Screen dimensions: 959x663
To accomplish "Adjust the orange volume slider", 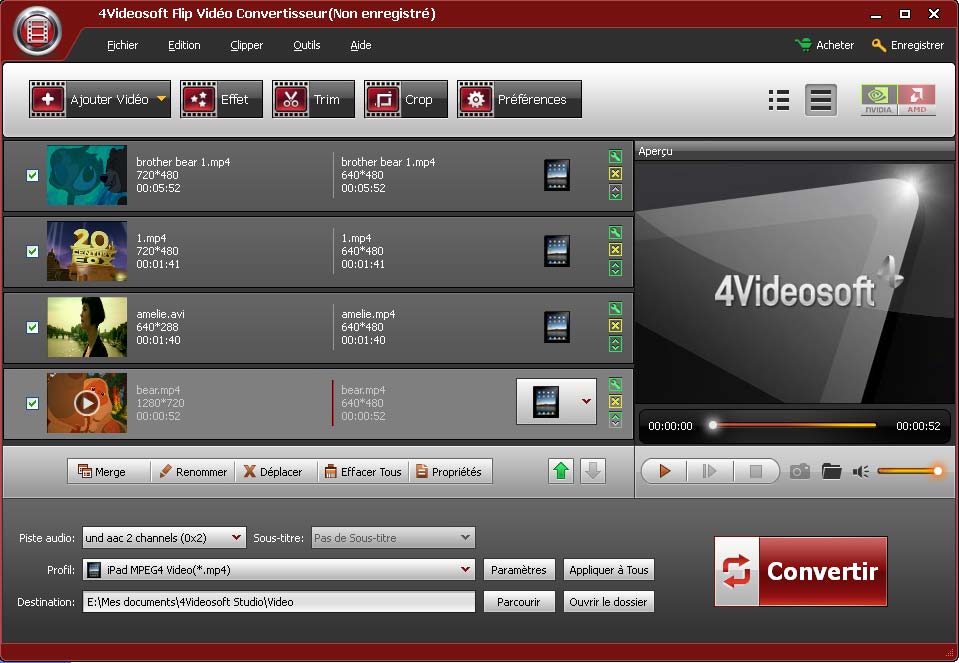I will click(910, 471).
